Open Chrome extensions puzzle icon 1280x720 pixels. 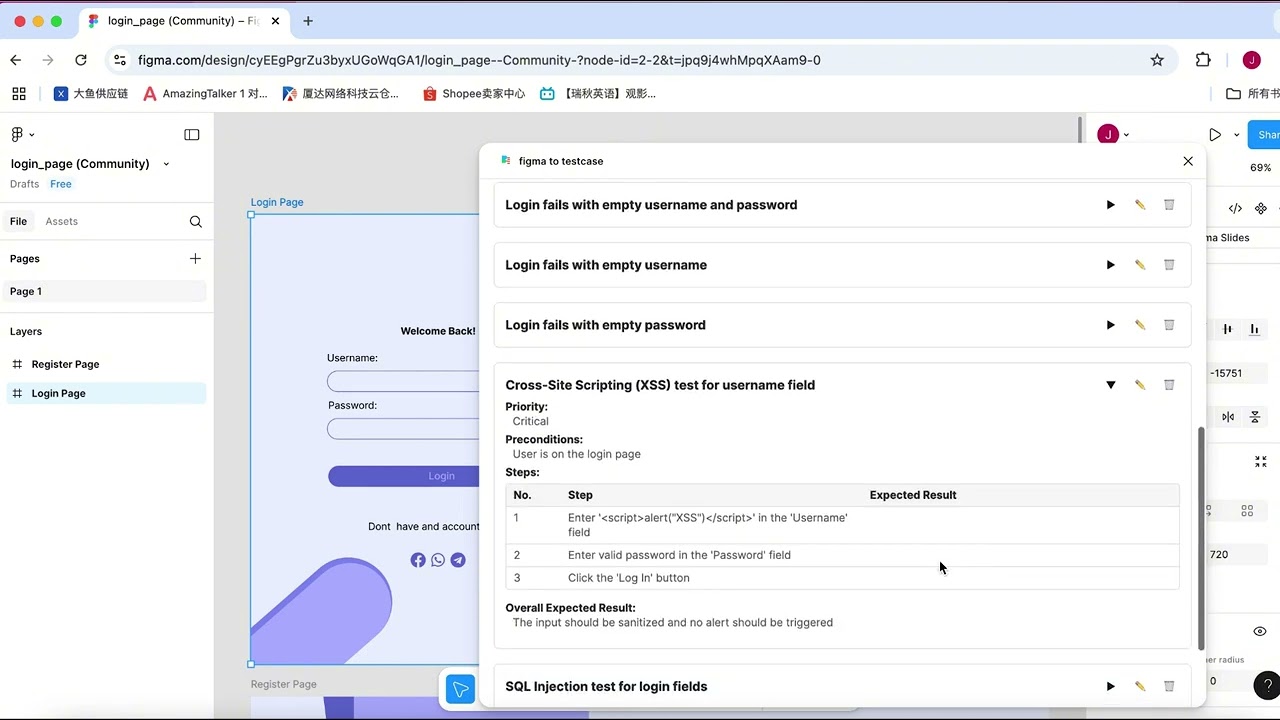[x=1203, y=60]
